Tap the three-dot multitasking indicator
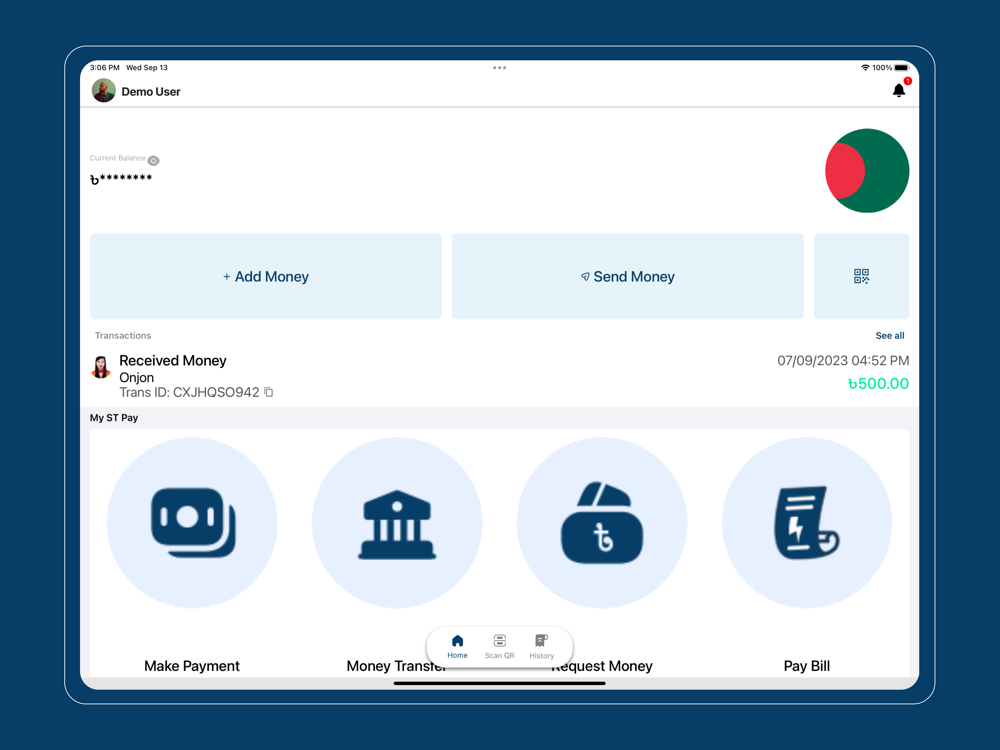The image size is (1000, 750). (499, 68)
